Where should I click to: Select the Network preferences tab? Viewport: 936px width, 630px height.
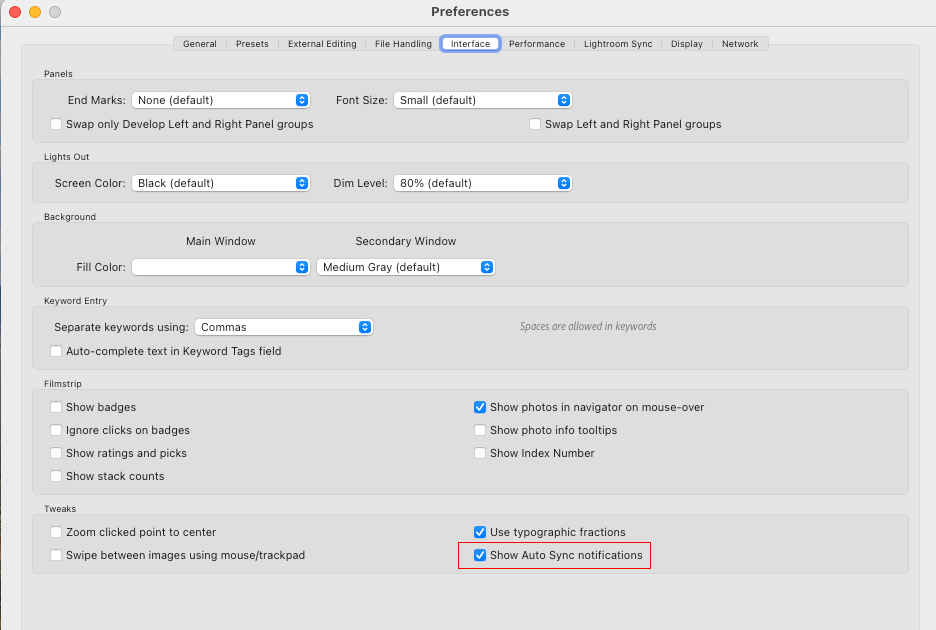[x=740, y=43]
